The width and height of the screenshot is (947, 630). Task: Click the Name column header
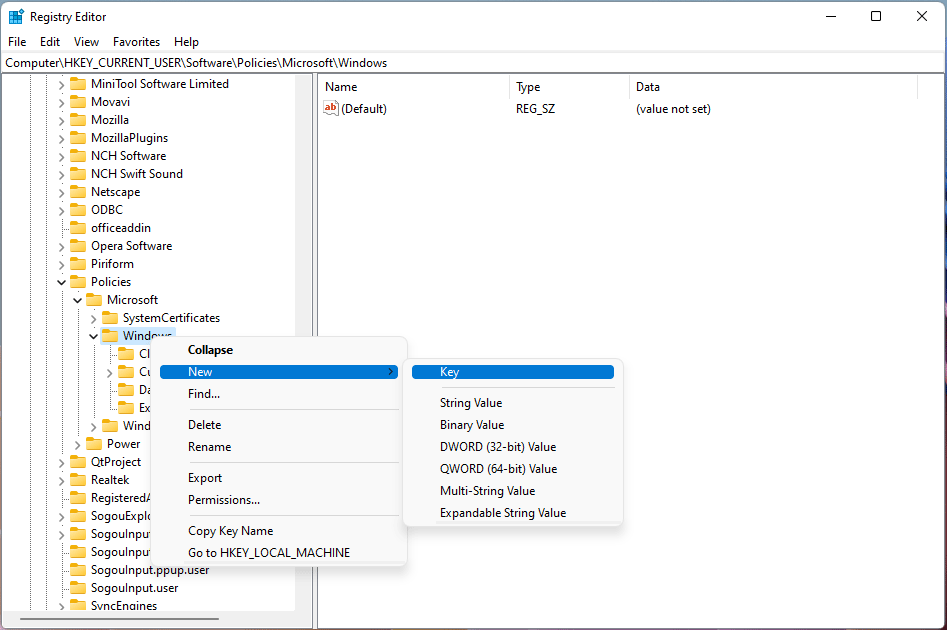tap(414, 87)
